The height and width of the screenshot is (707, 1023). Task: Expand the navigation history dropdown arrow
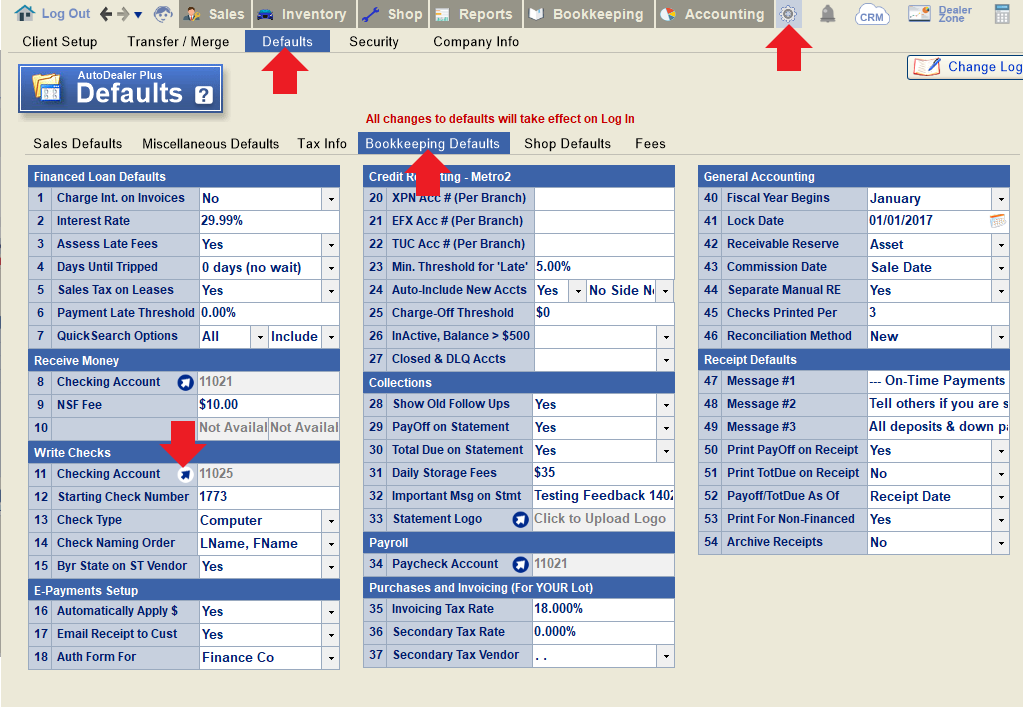point(138,14)
